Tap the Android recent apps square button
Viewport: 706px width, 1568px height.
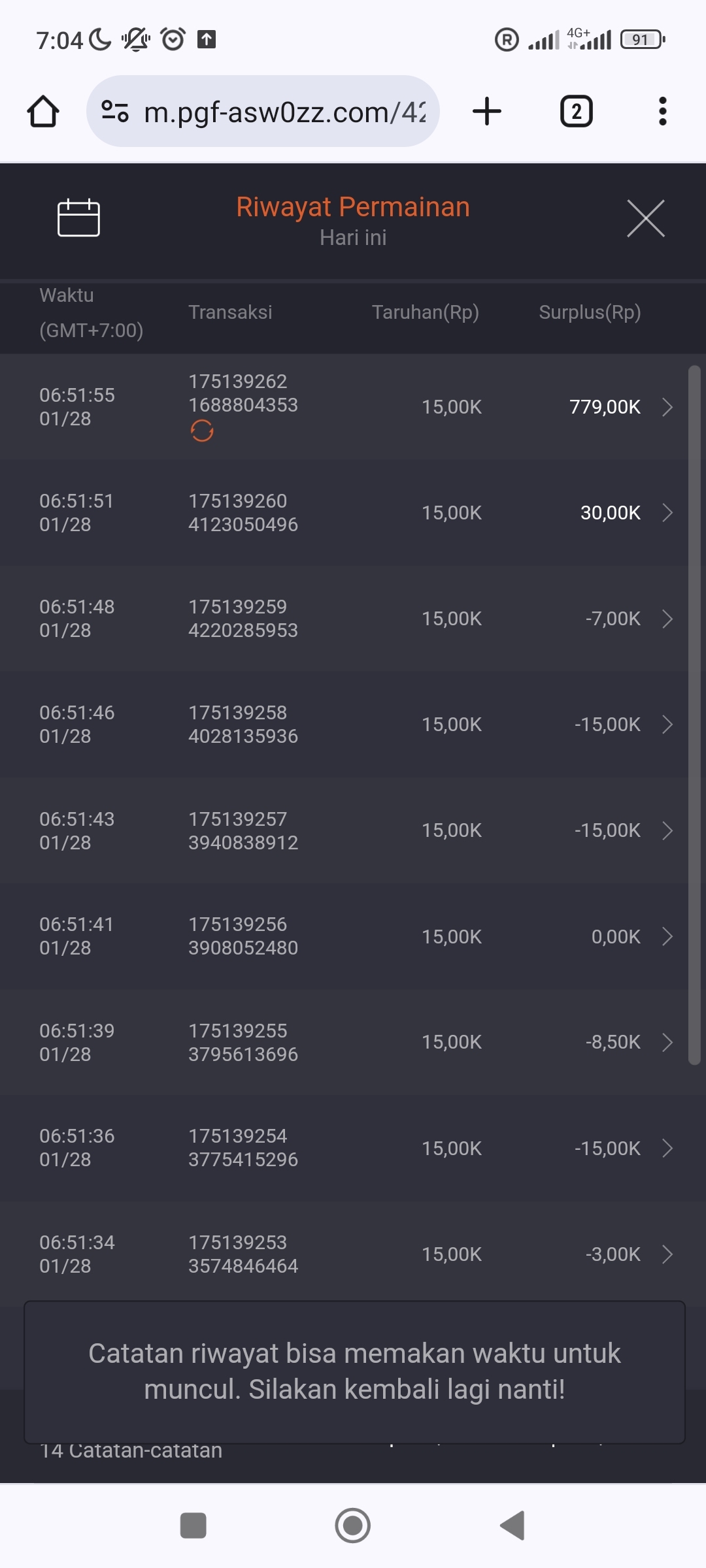tap(193, 1526)
